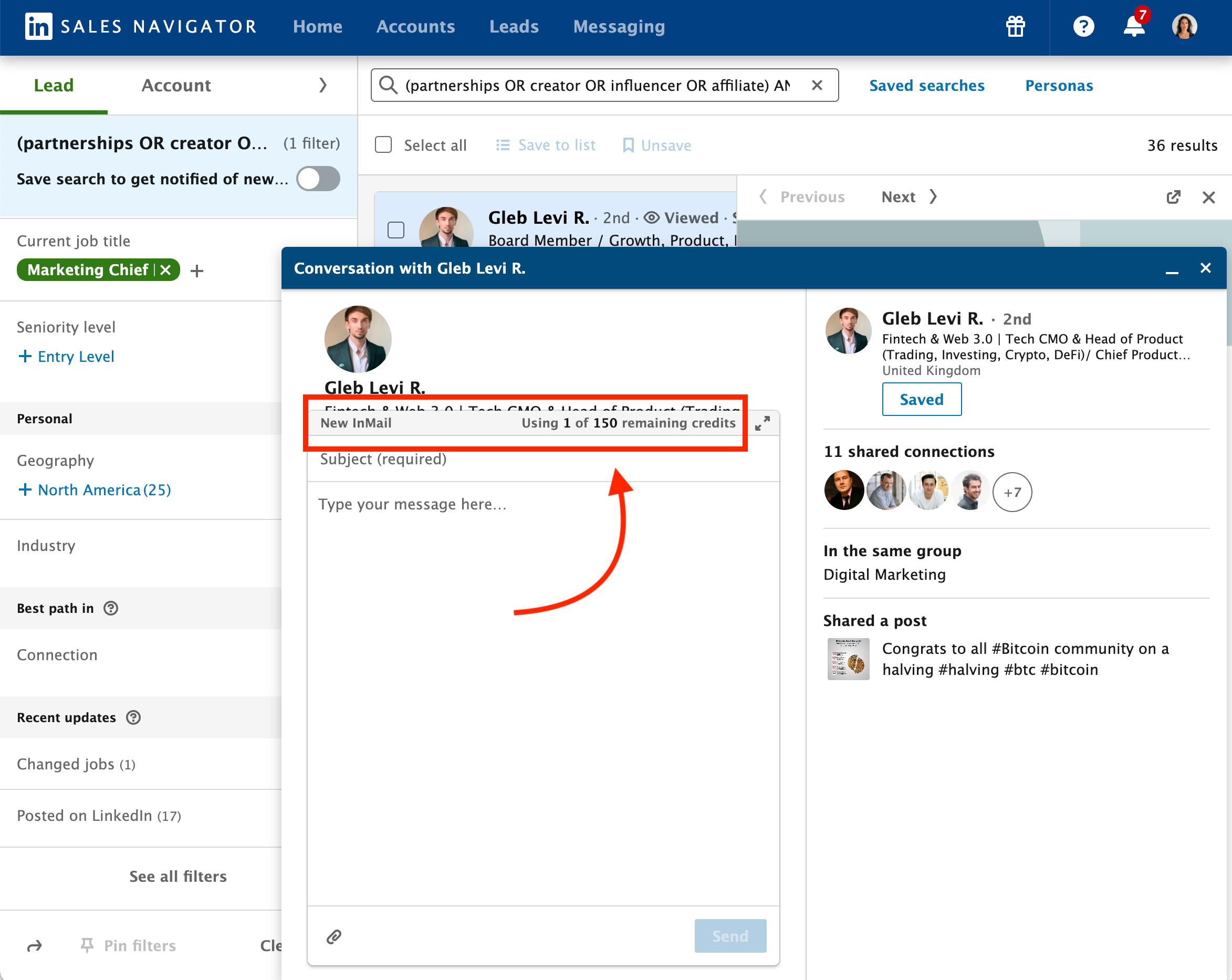Image resolution: width=1232 pixels, height=980 pixels.
Task: Switch to the Account tab
Action: 176,85
